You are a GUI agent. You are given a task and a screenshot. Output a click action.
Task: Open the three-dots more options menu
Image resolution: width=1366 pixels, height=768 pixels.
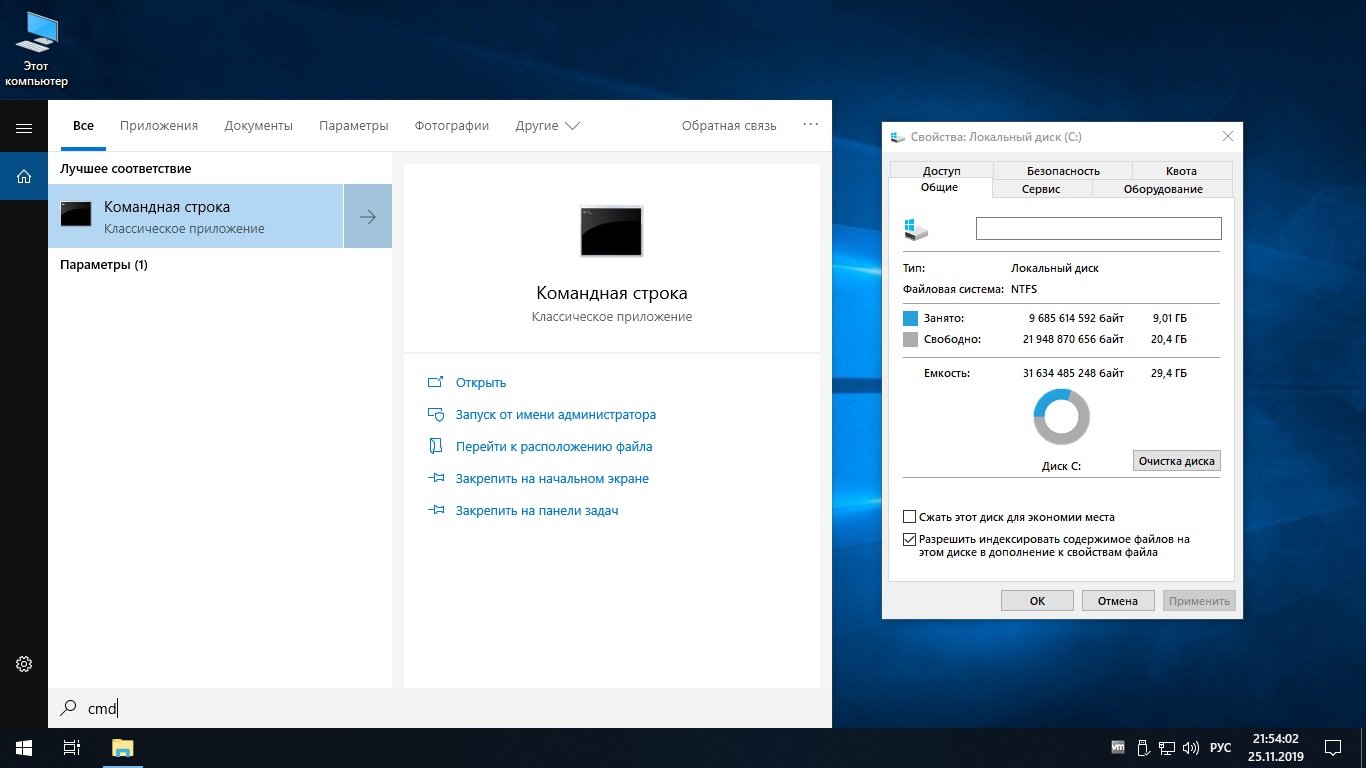810,125
